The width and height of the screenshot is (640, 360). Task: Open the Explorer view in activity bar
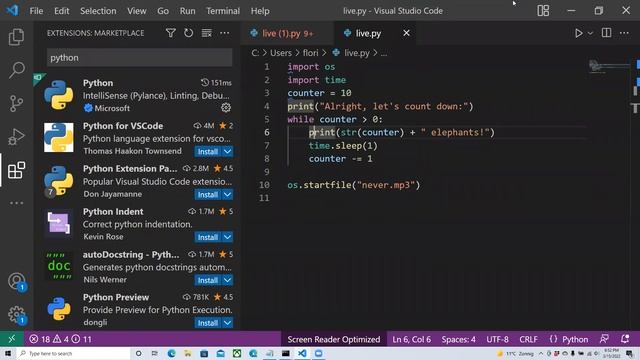coord(16,37)
